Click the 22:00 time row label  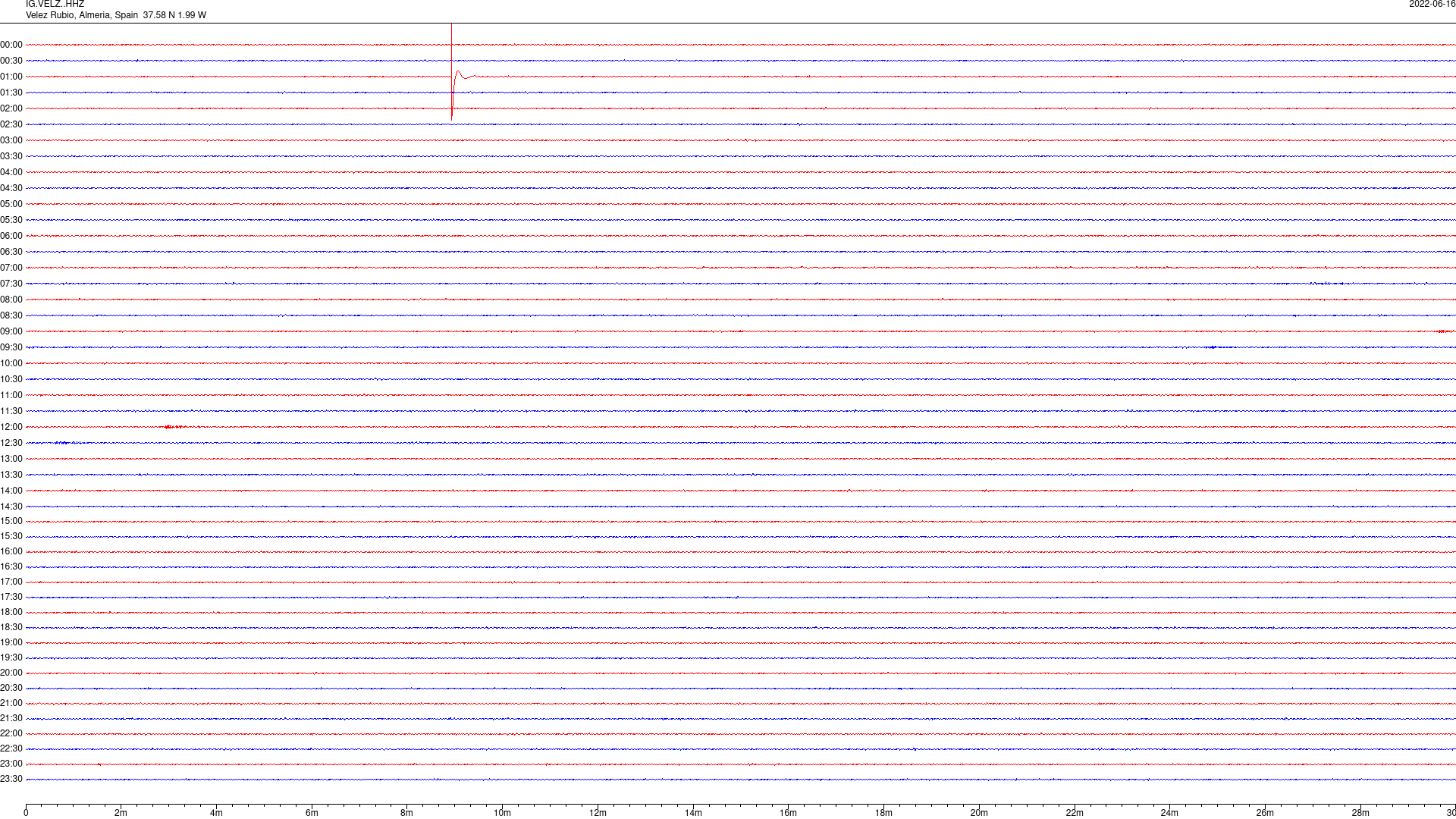tap(11, 733)
